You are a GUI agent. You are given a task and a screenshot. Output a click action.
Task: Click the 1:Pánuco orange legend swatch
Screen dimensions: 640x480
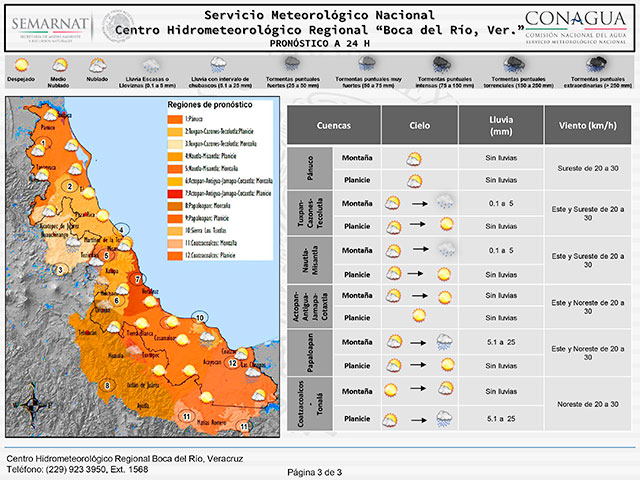tap(174, 120)
